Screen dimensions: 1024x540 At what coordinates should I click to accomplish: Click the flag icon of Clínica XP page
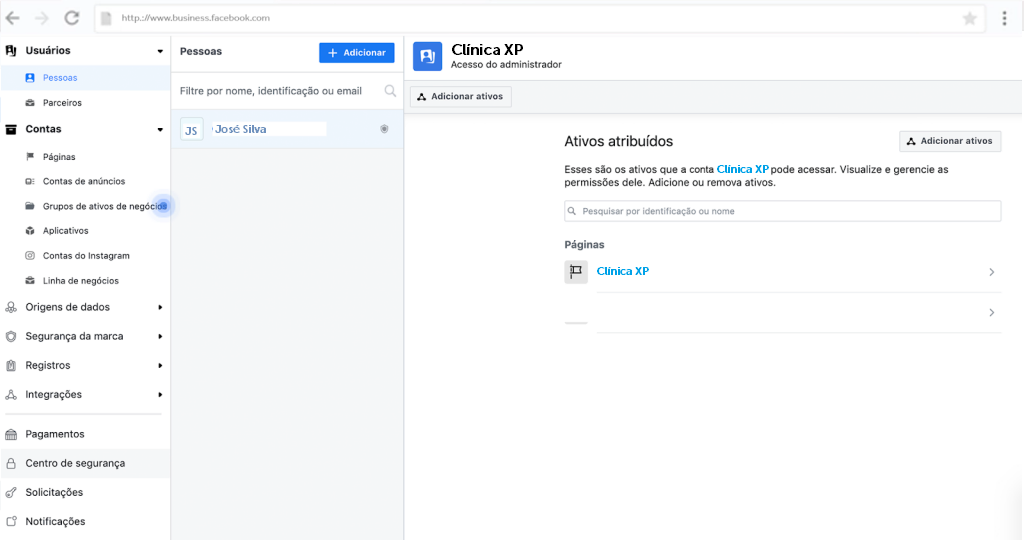pyautogui.click(x=576, y=272)
